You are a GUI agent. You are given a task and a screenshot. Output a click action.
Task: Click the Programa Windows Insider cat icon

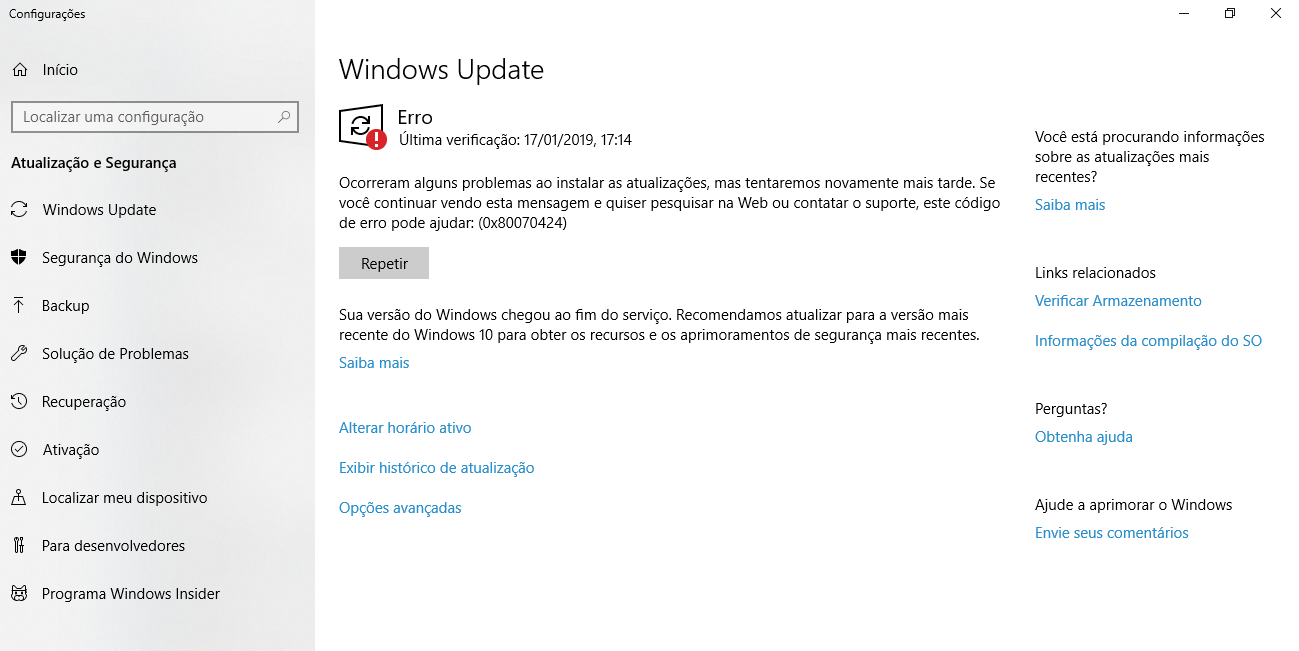click(19, 594)
